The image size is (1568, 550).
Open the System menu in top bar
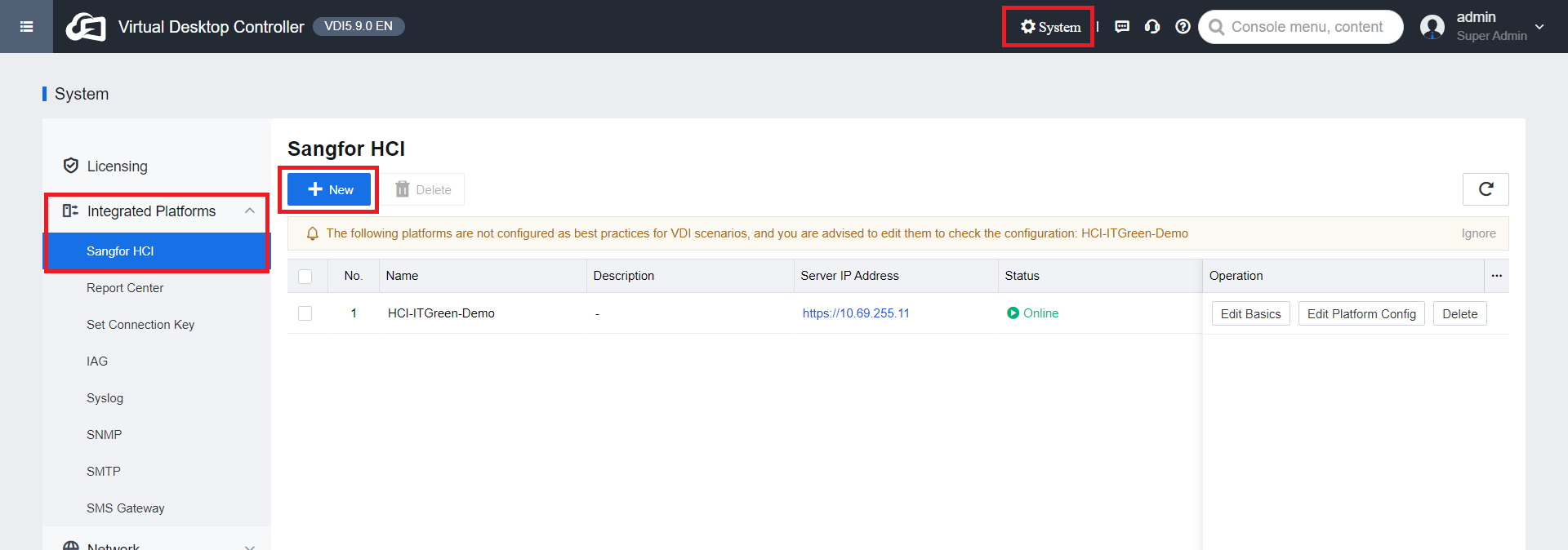coord(1049,27)
